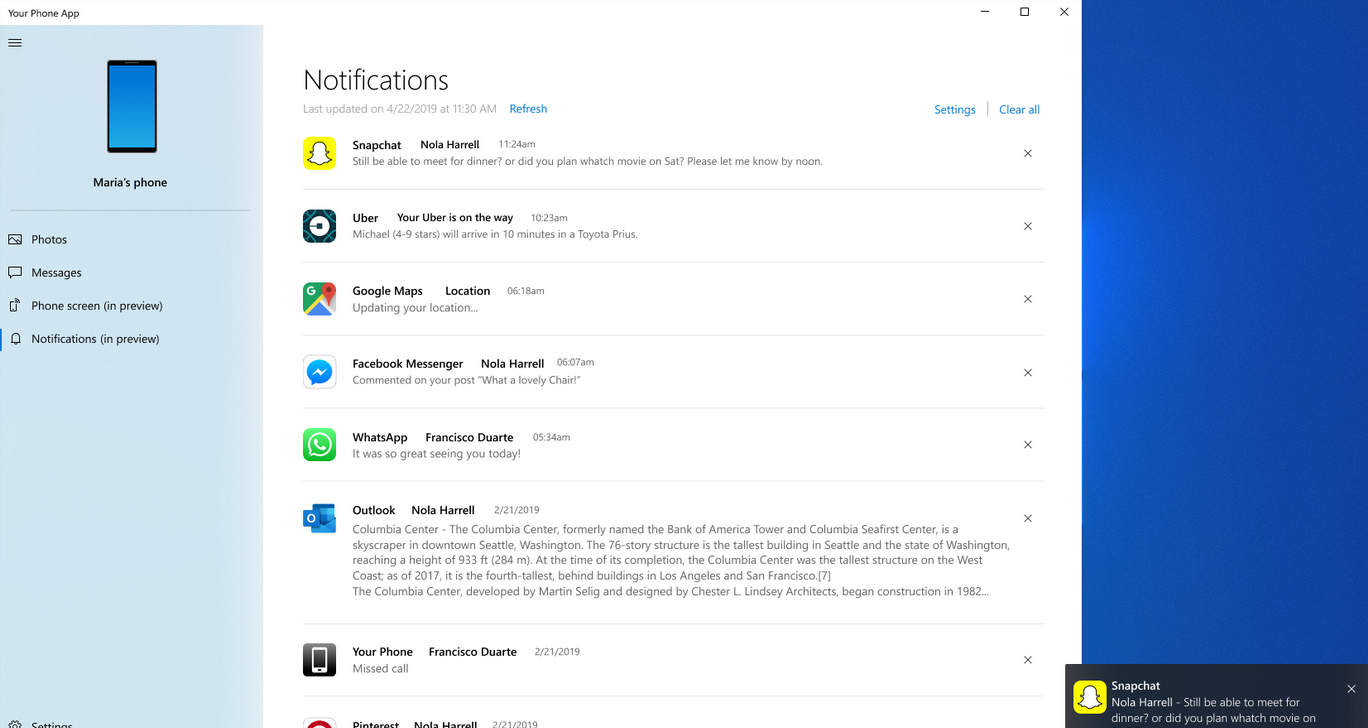Screen dimensions: 1368x728
Task: Dismiss the WhatsApp notification from Francisco
Action: pos(1028,445)
